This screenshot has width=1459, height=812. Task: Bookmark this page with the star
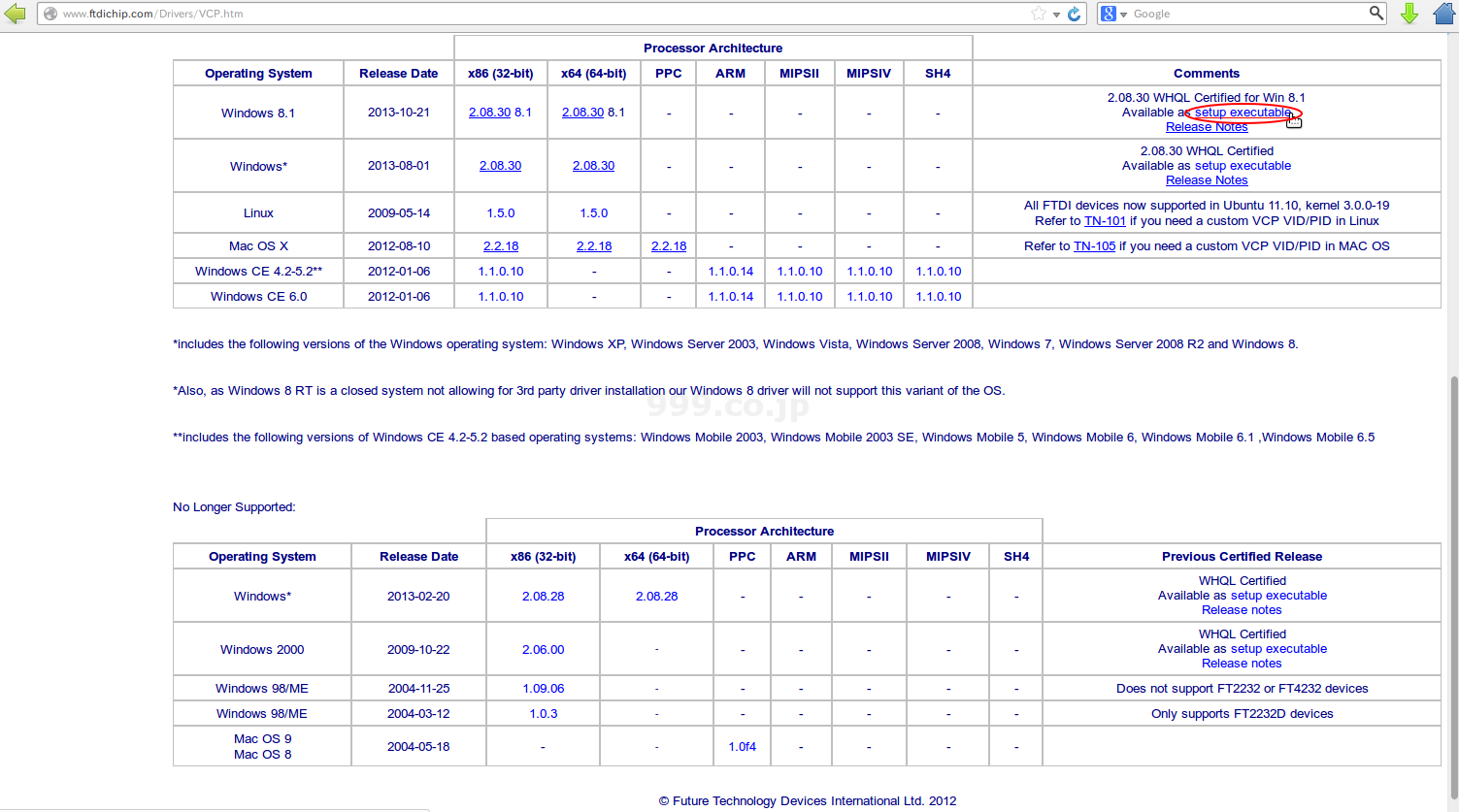pyautogui.click(x=1039, y=14)
